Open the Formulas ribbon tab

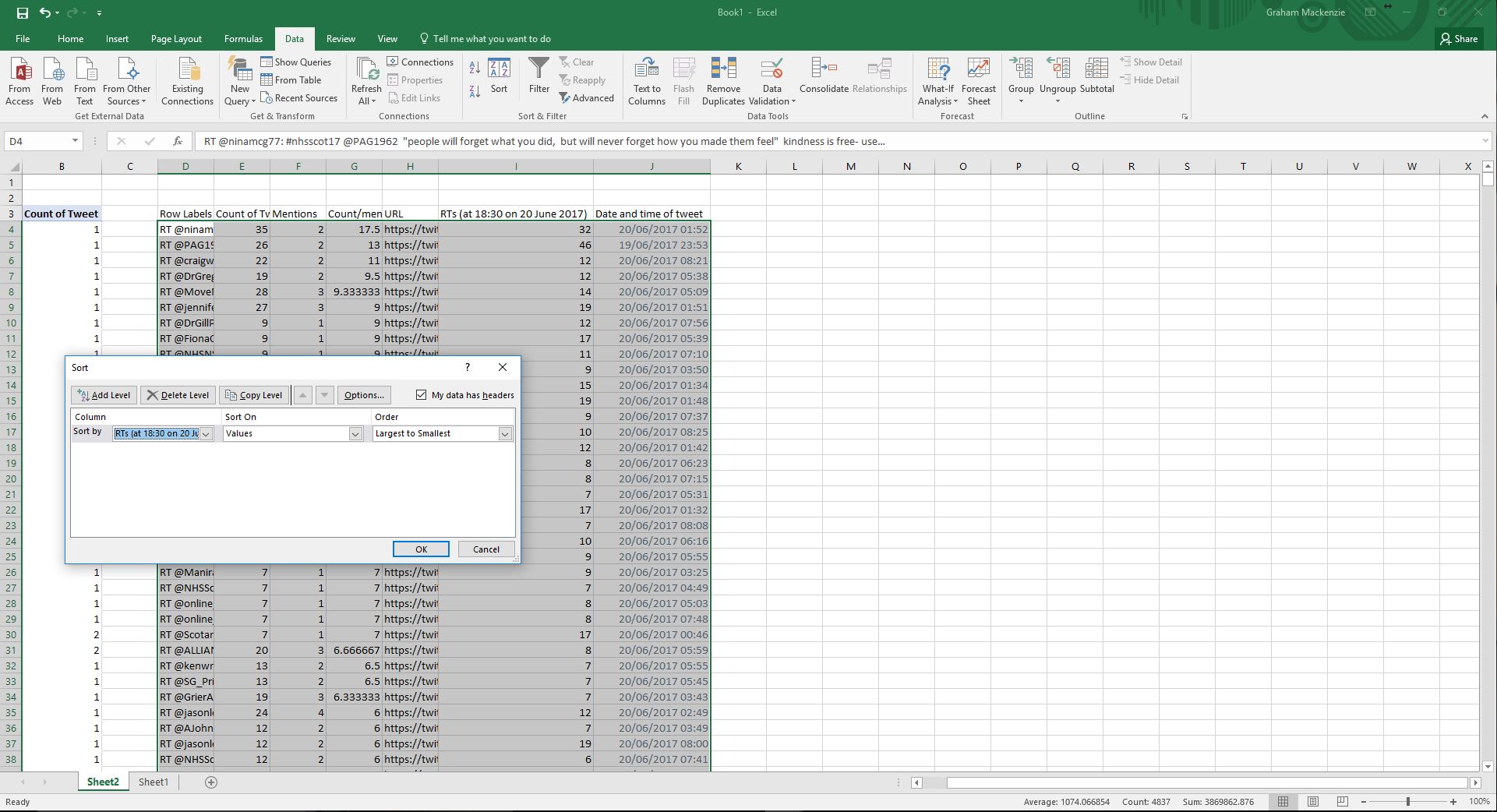pyautogui.click(x=243, y=39)
